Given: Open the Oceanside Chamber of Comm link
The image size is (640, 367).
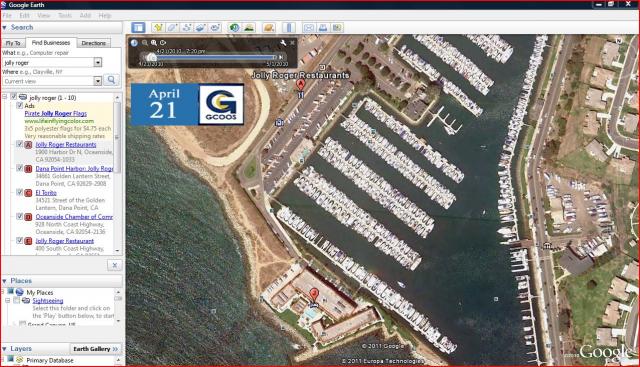Looking at the screenshot, I should coord(74,217).
